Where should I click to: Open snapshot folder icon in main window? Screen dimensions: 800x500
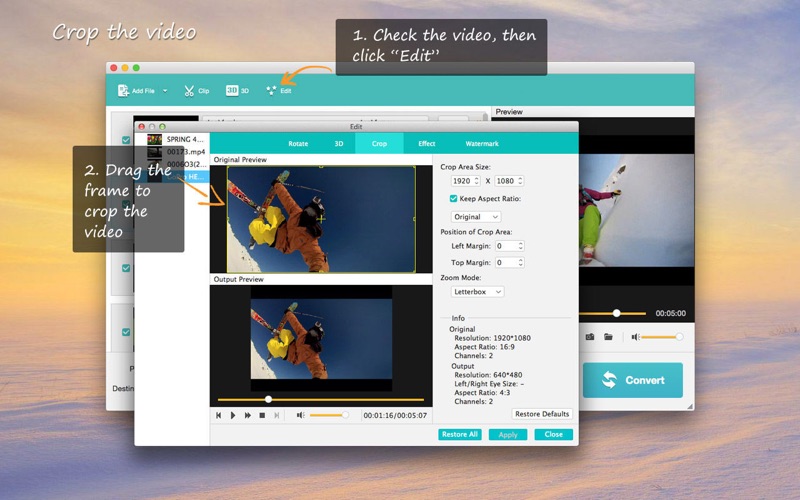(x=608, y=337)
